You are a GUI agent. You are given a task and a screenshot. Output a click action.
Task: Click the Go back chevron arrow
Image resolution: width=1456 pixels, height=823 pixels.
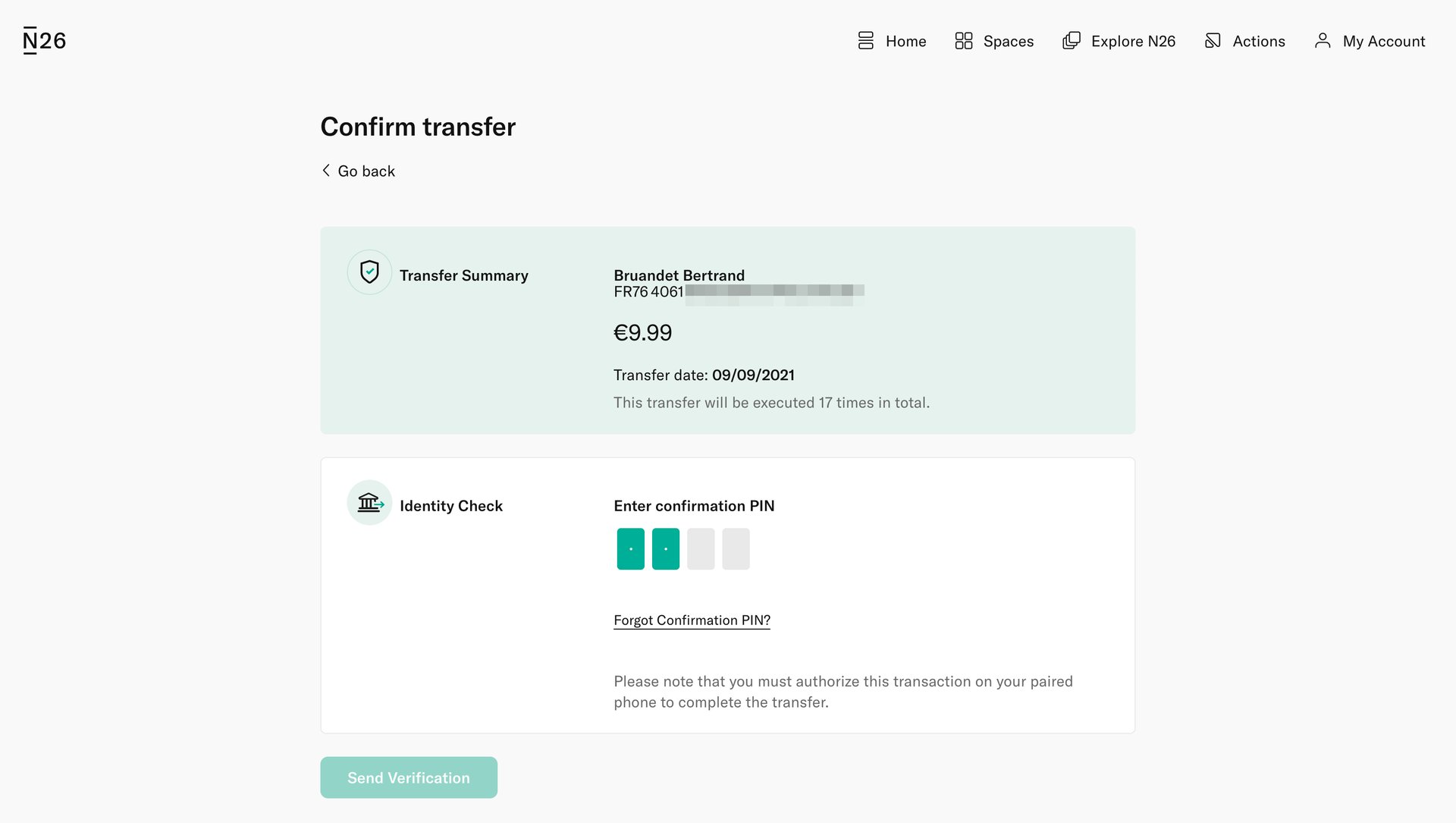coord(326,170)
